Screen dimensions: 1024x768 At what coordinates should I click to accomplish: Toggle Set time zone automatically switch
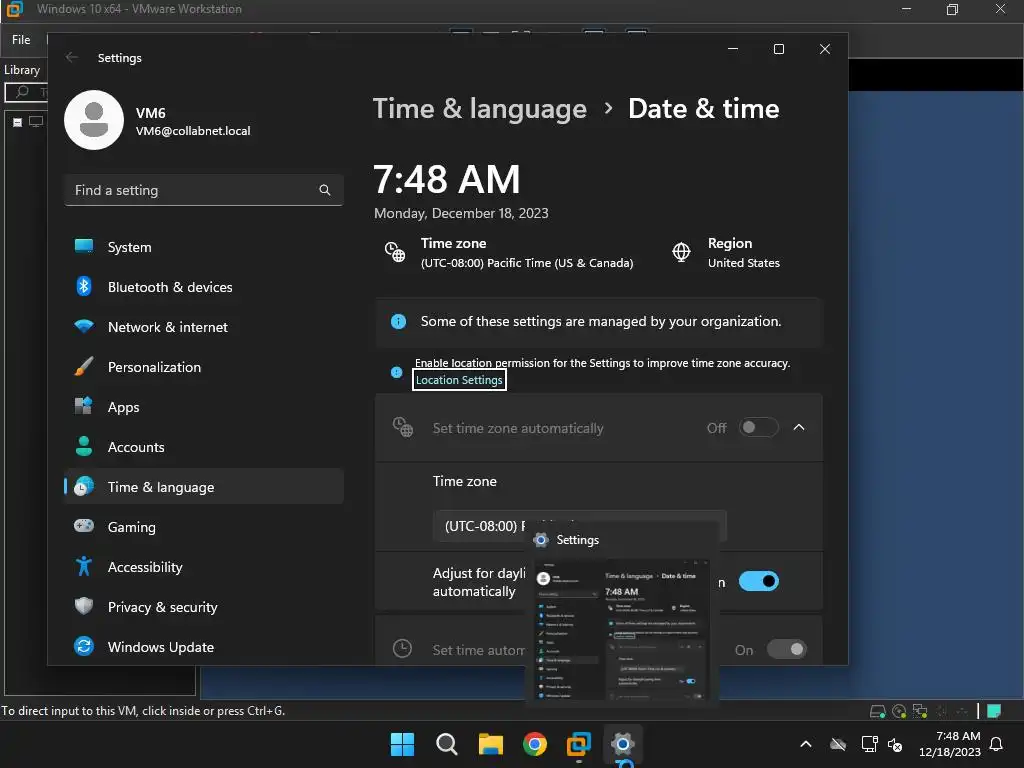point(758,427)
